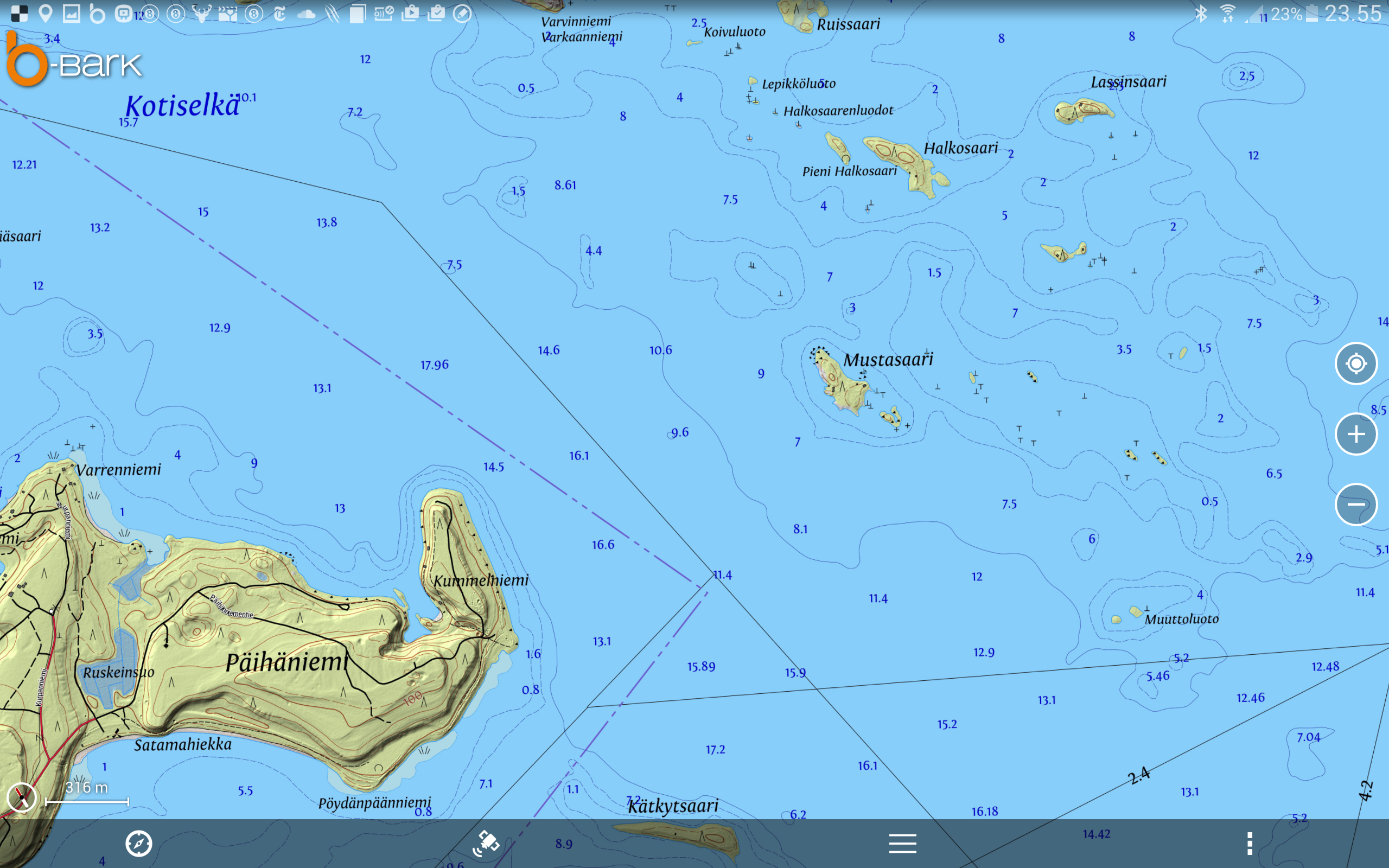Tap the deer head notification icon
Viewport: 1389px width, 868px height.
point(201,14)
